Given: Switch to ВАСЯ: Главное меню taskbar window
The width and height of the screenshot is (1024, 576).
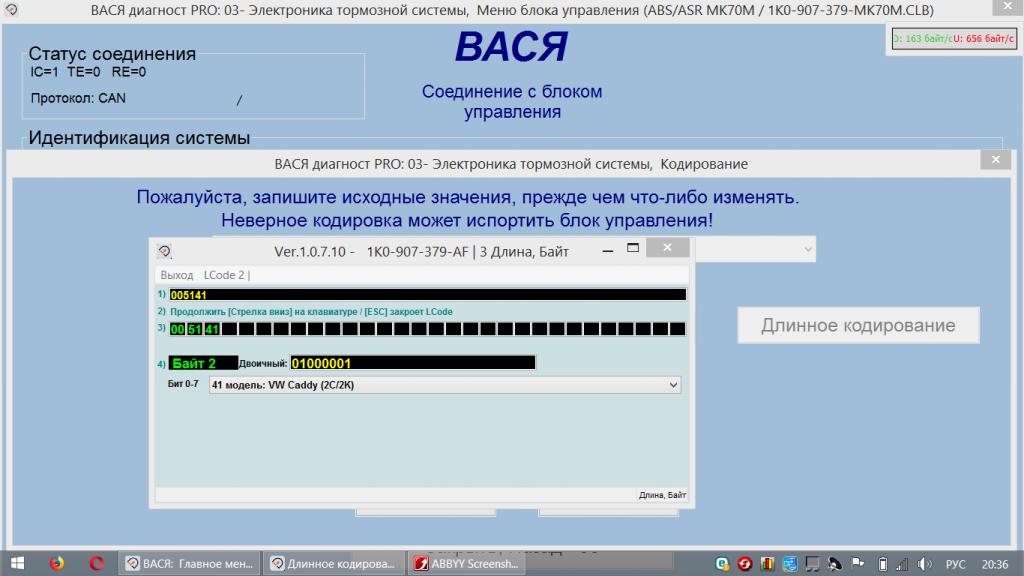Looking at the screenshot, I should pos(189,564).
